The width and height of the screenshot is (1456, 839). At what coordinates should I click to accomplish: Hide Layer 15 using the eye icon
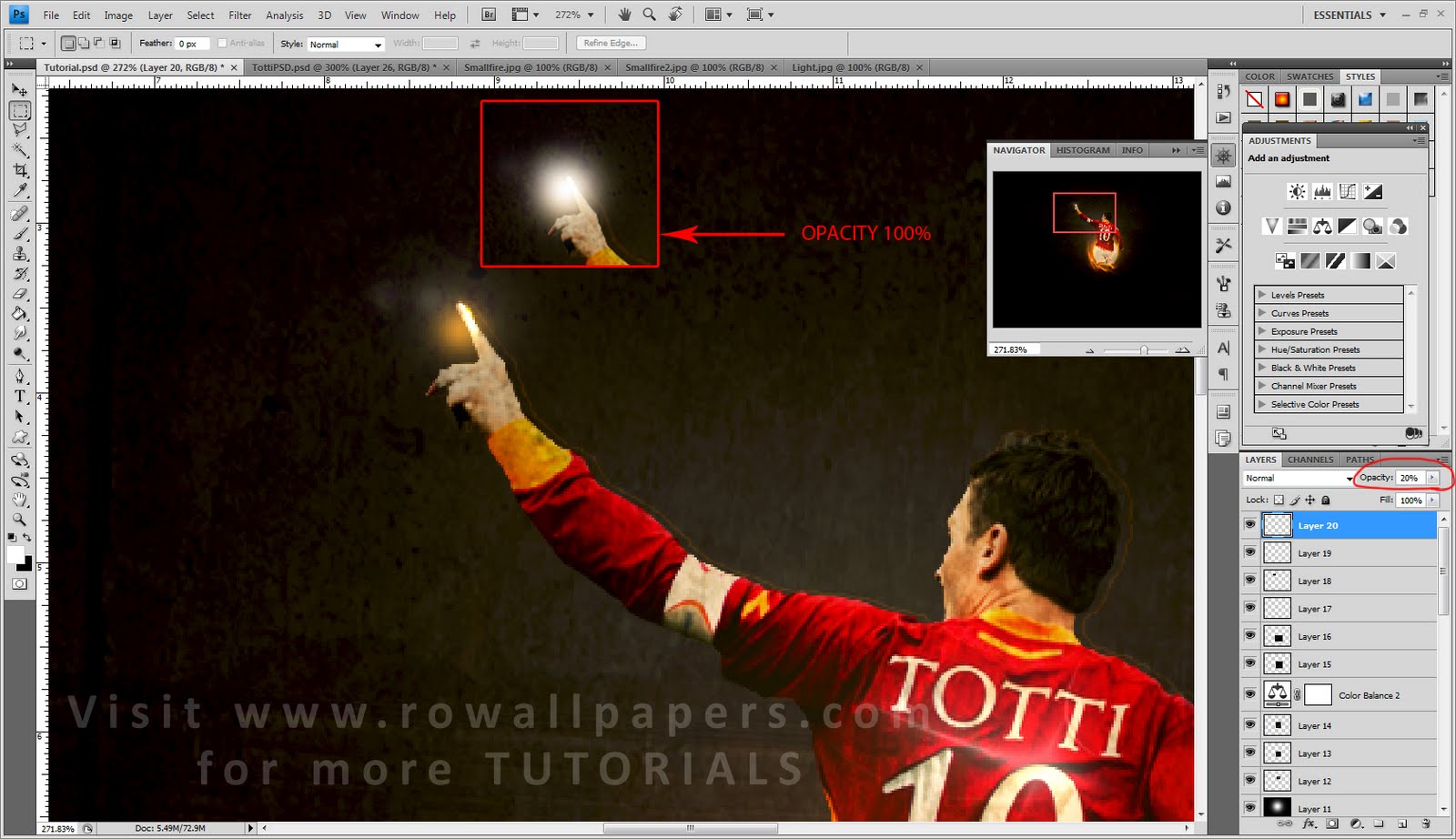[x=1250, y=663]
